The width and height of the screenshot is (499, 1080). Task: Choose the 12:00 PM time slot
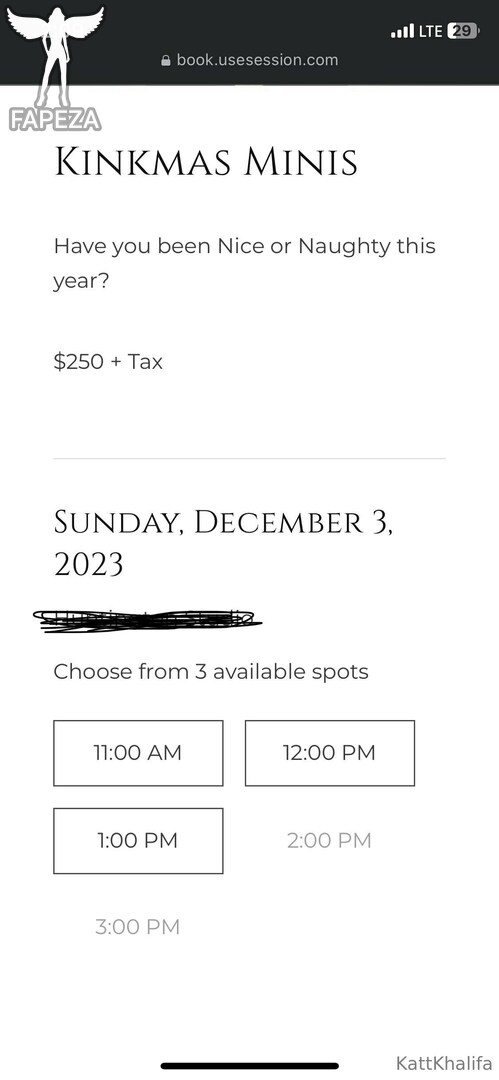[329, 753]
